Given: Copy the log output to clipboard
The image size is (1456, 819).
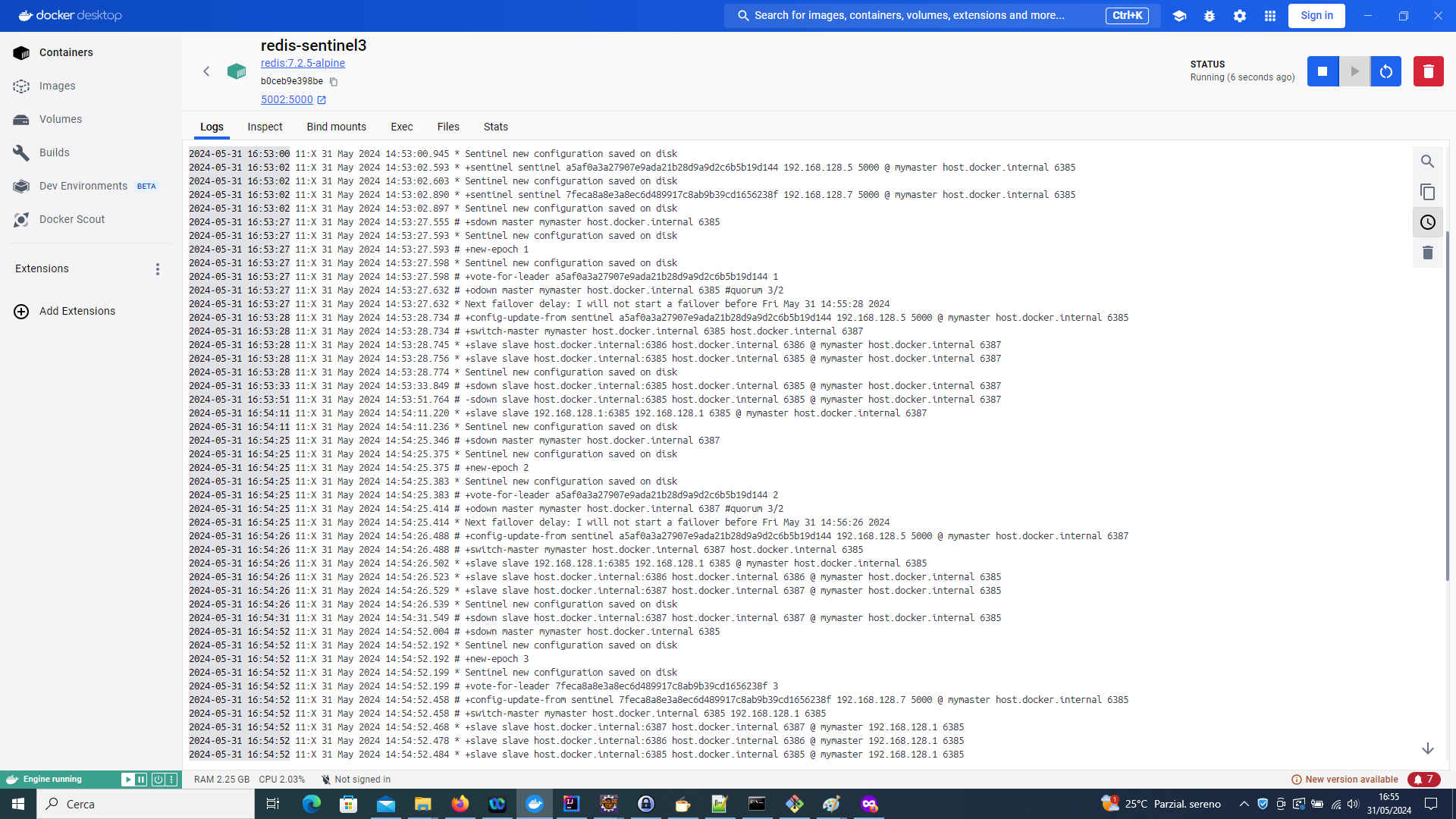Looking at the screenshot, I should click(1428, 192).
